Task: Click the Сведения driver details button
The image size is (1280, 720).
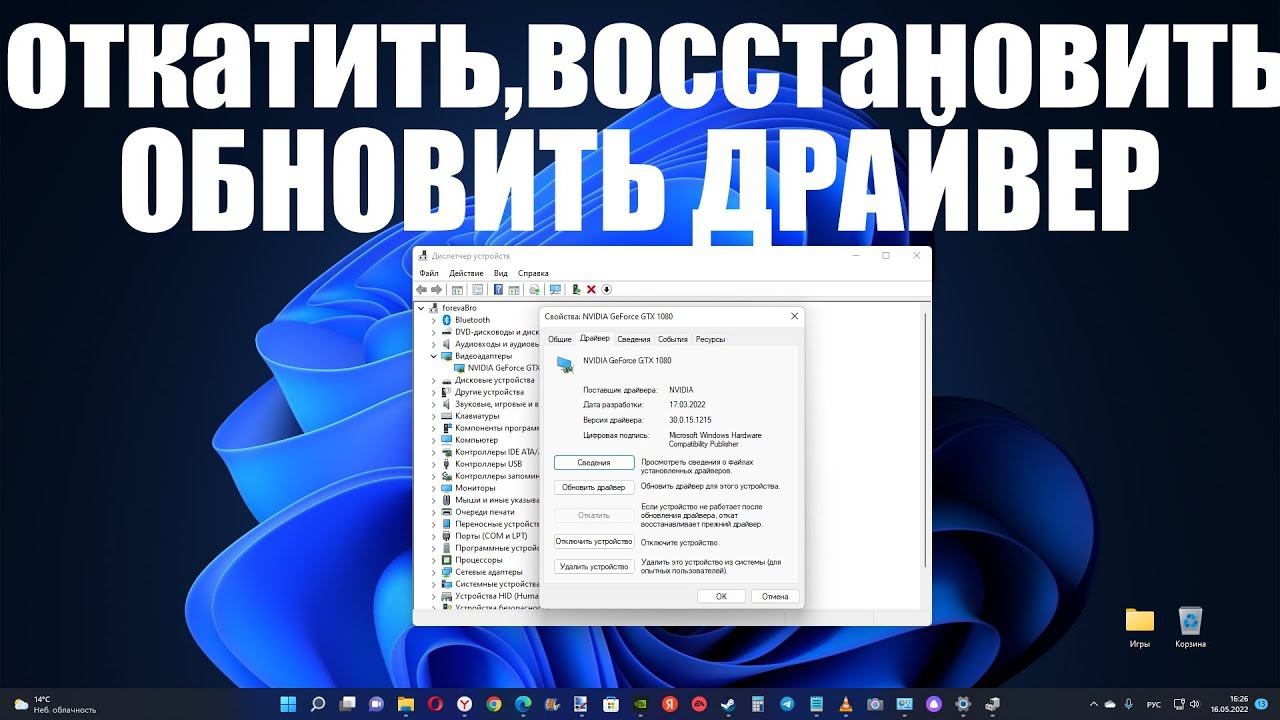Action: [594, 463]
